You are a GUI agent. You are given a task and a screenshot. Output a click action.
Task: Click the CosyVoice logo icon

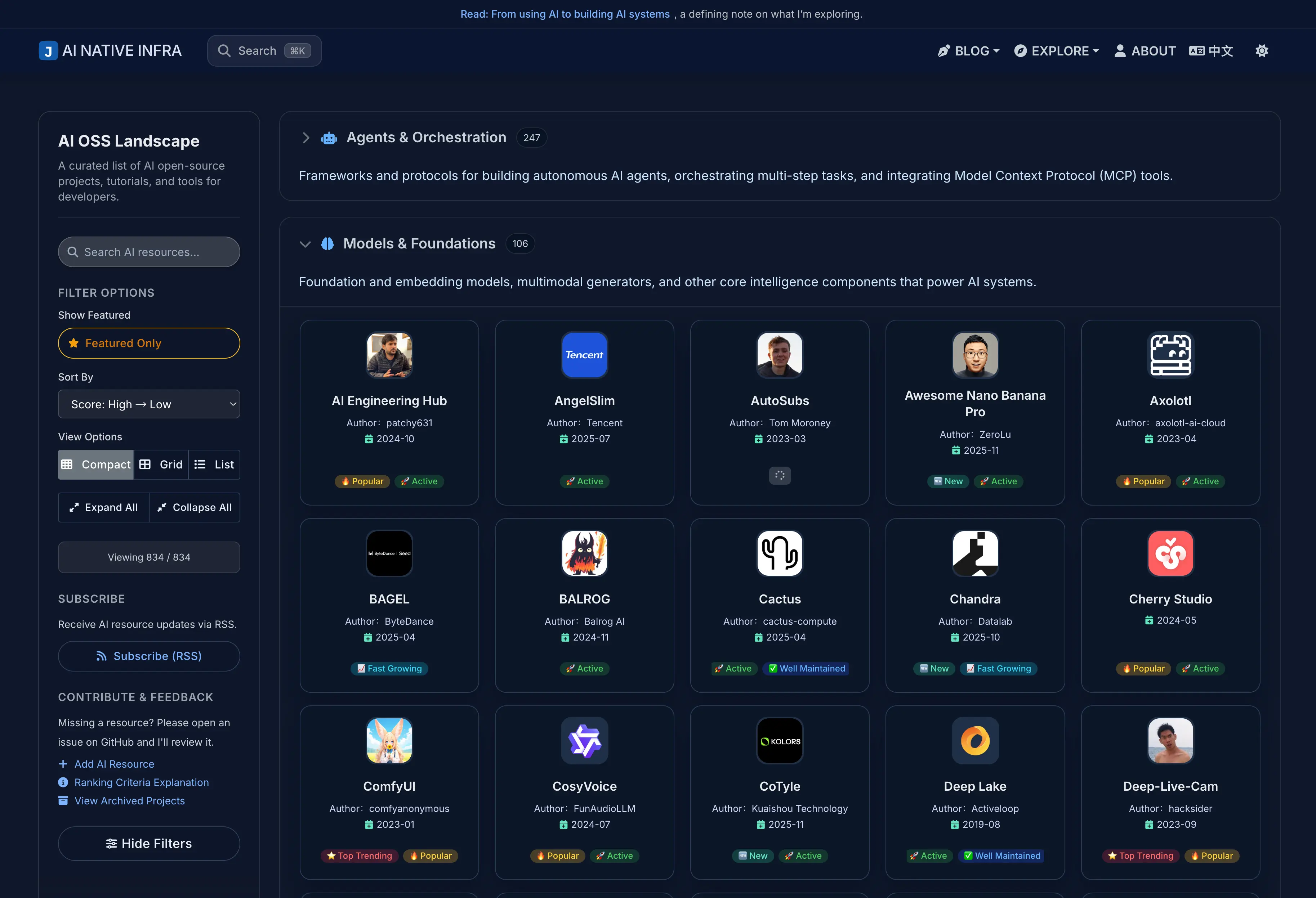[584, 740]
